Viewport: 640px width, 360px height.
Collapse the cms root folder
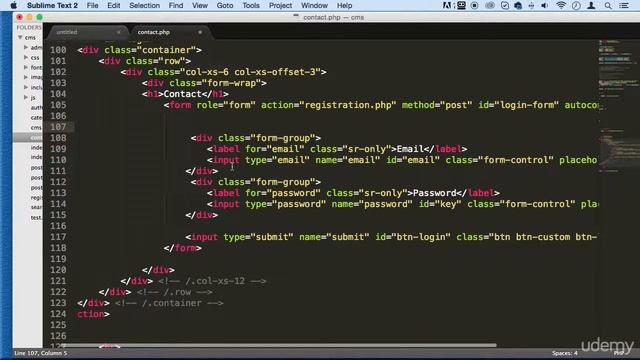(20, 37)
